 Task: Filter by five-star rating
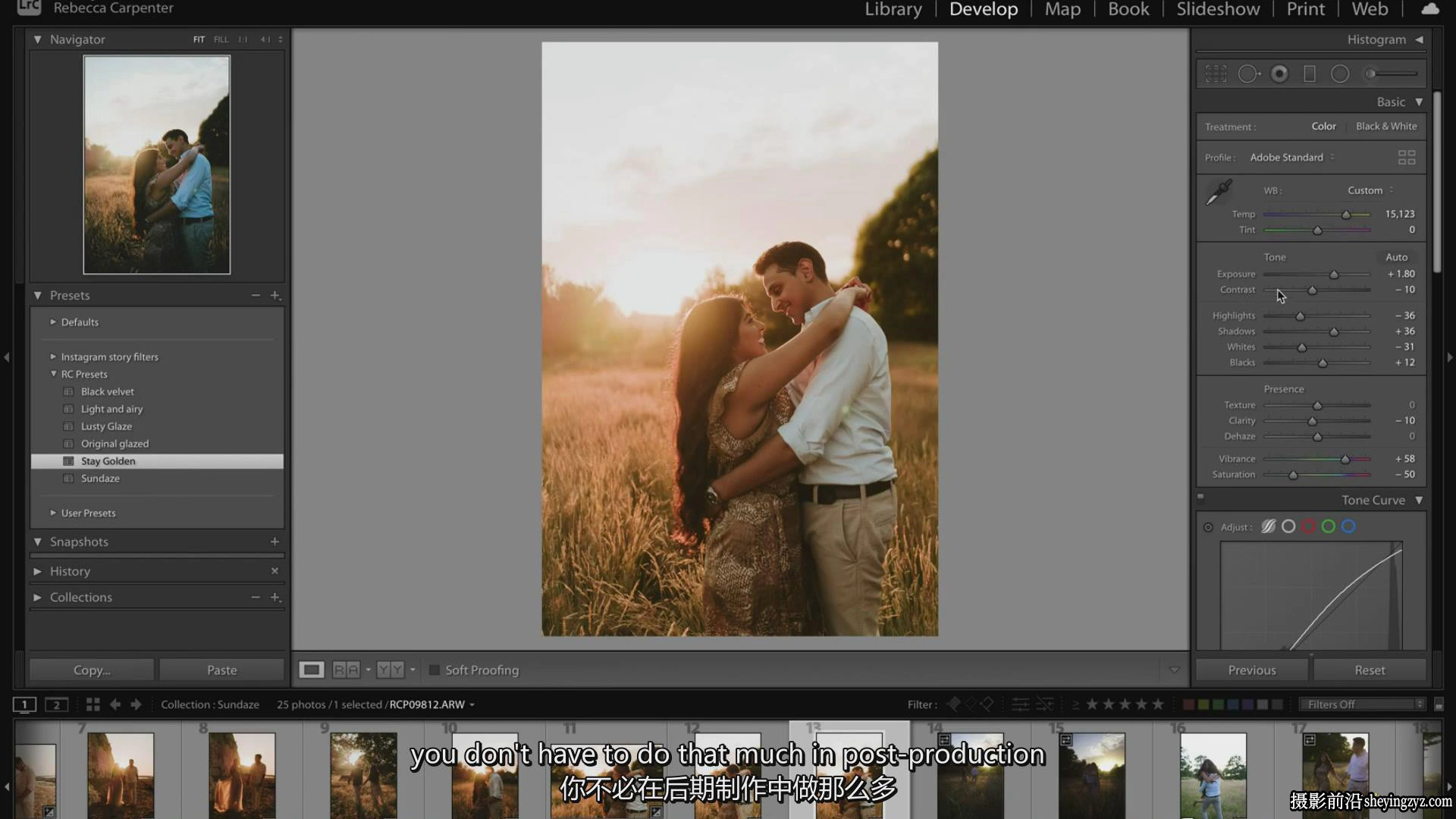point(1158,704)
